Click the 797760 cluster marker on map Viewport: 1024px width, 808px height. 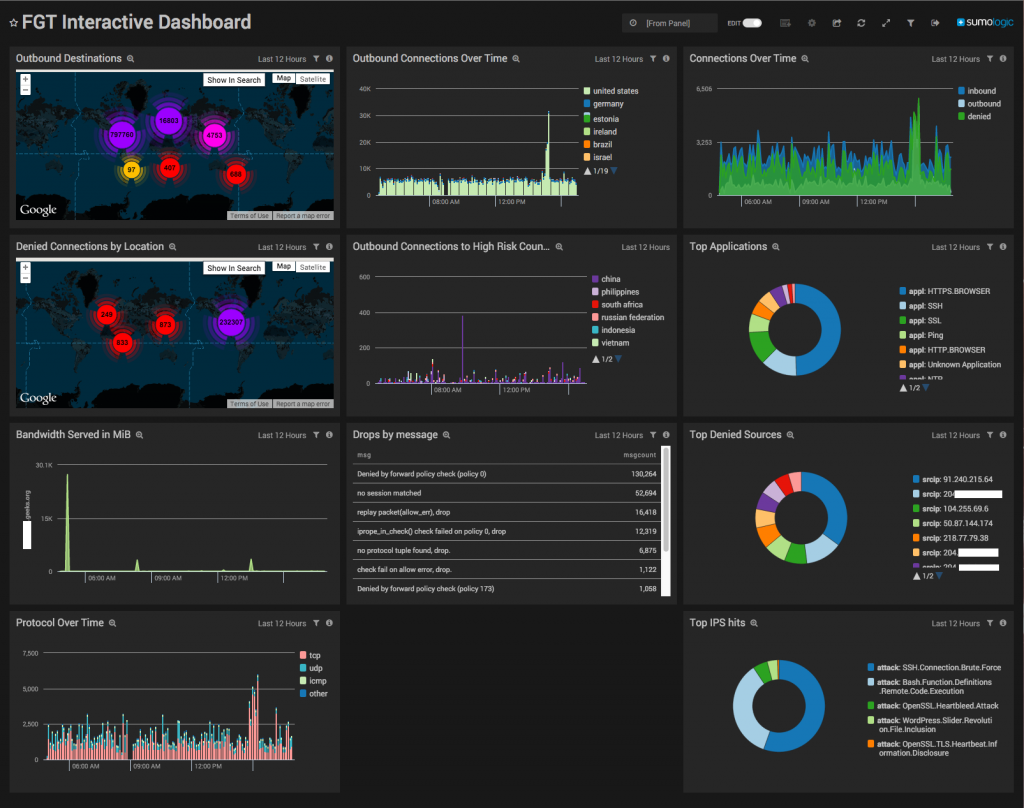coord(121,135)
